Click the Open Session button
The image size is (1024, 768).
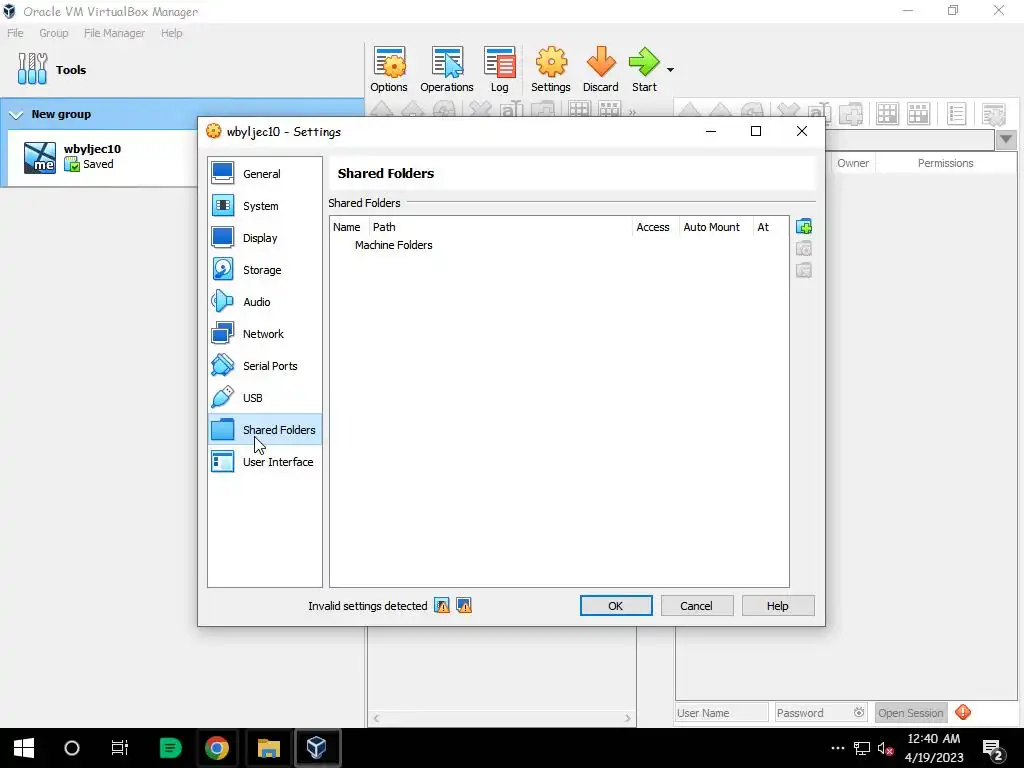(910, 712)
